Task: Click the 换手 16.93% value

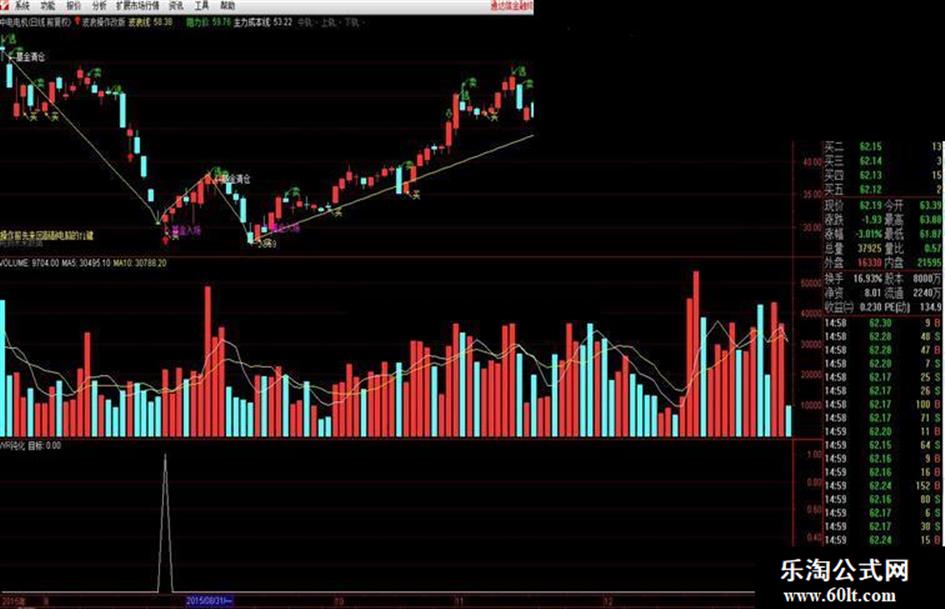Action: pos(868,279)
